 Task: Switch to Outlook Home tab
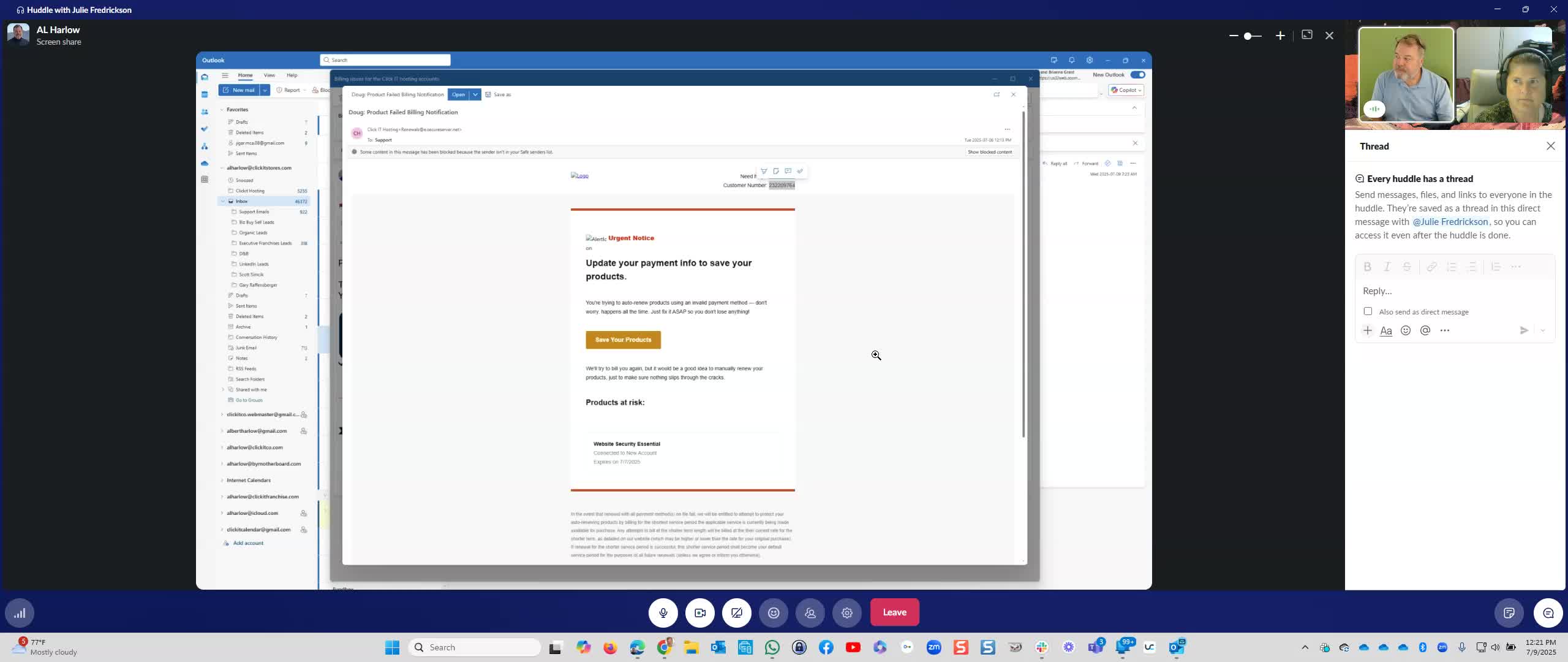[x=245, y=75]
